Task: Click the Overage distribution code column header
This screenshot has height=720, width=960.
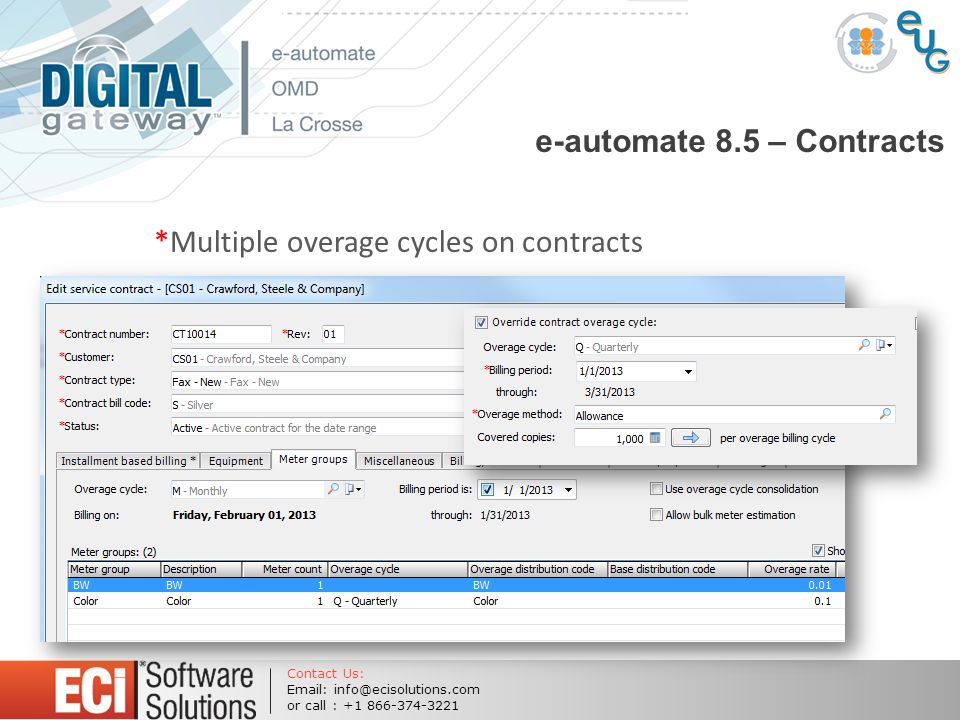Action: 538,569
